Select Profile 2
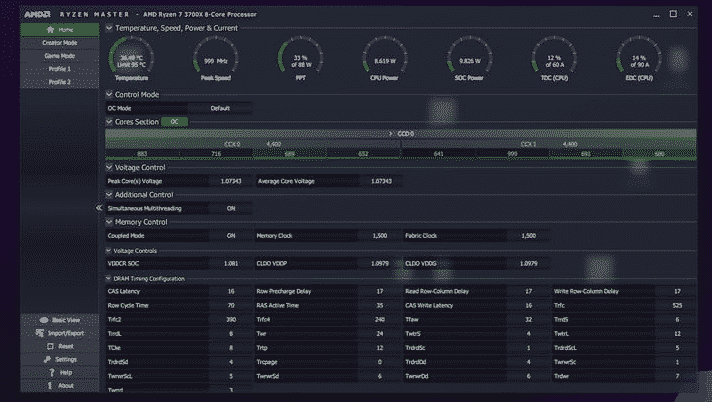The width and height of the screenshot is (712, 402). [x=59, y=82]
